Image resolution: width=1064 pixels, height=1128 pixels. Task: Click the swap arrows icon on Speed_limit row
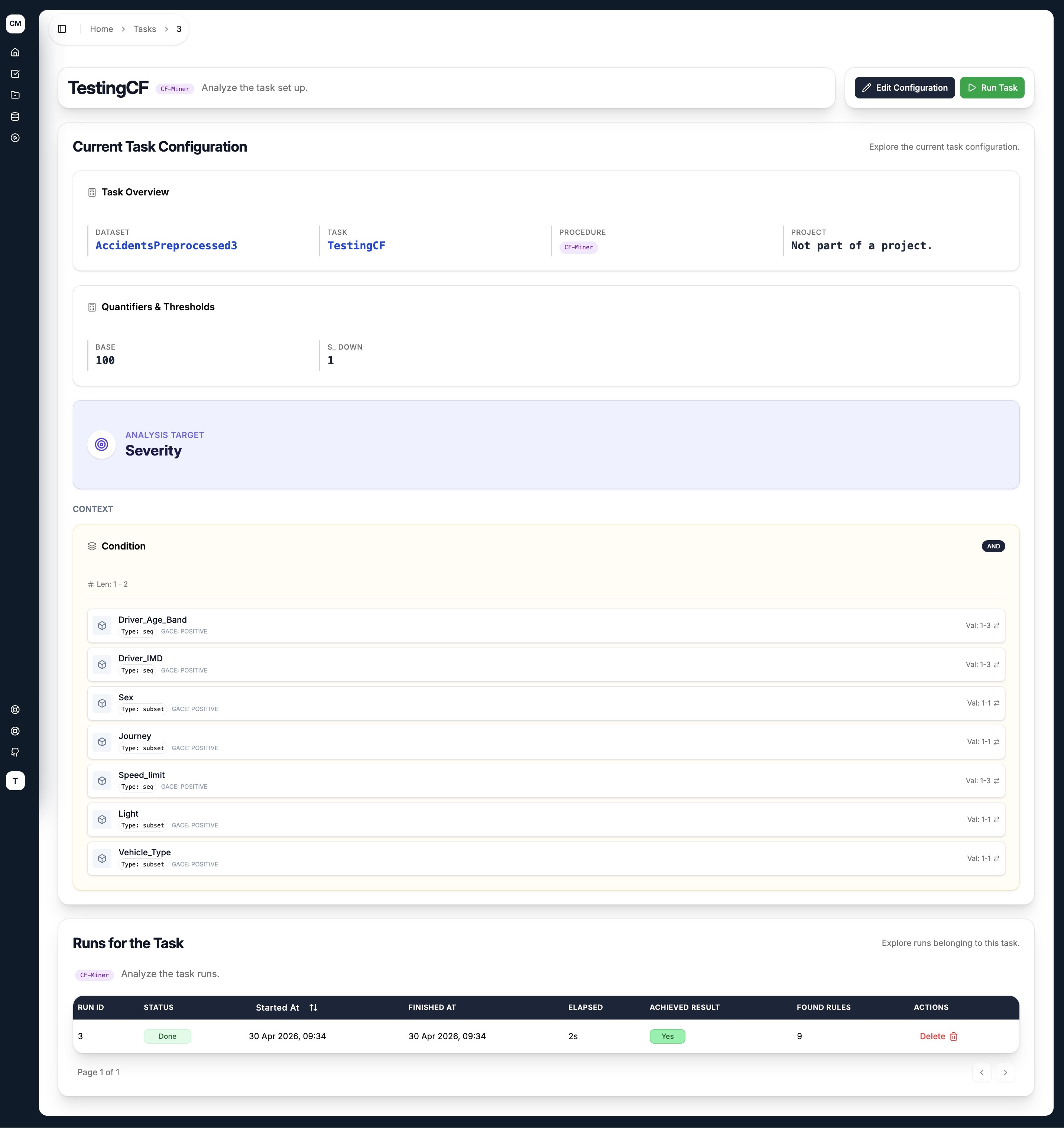[996, 781]
